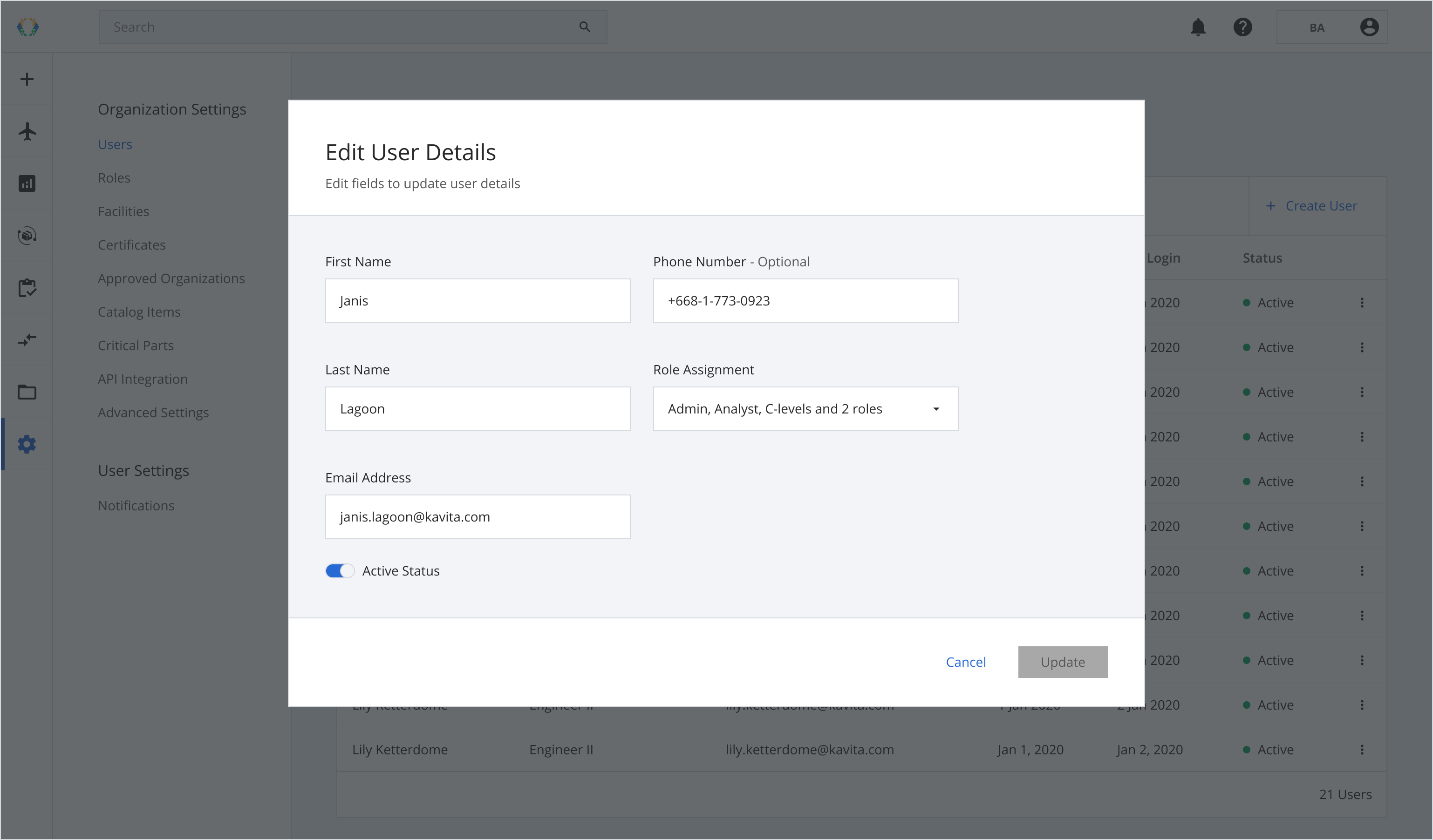Open the notifications bell
1433x840 pixels.
[1198, 27]
